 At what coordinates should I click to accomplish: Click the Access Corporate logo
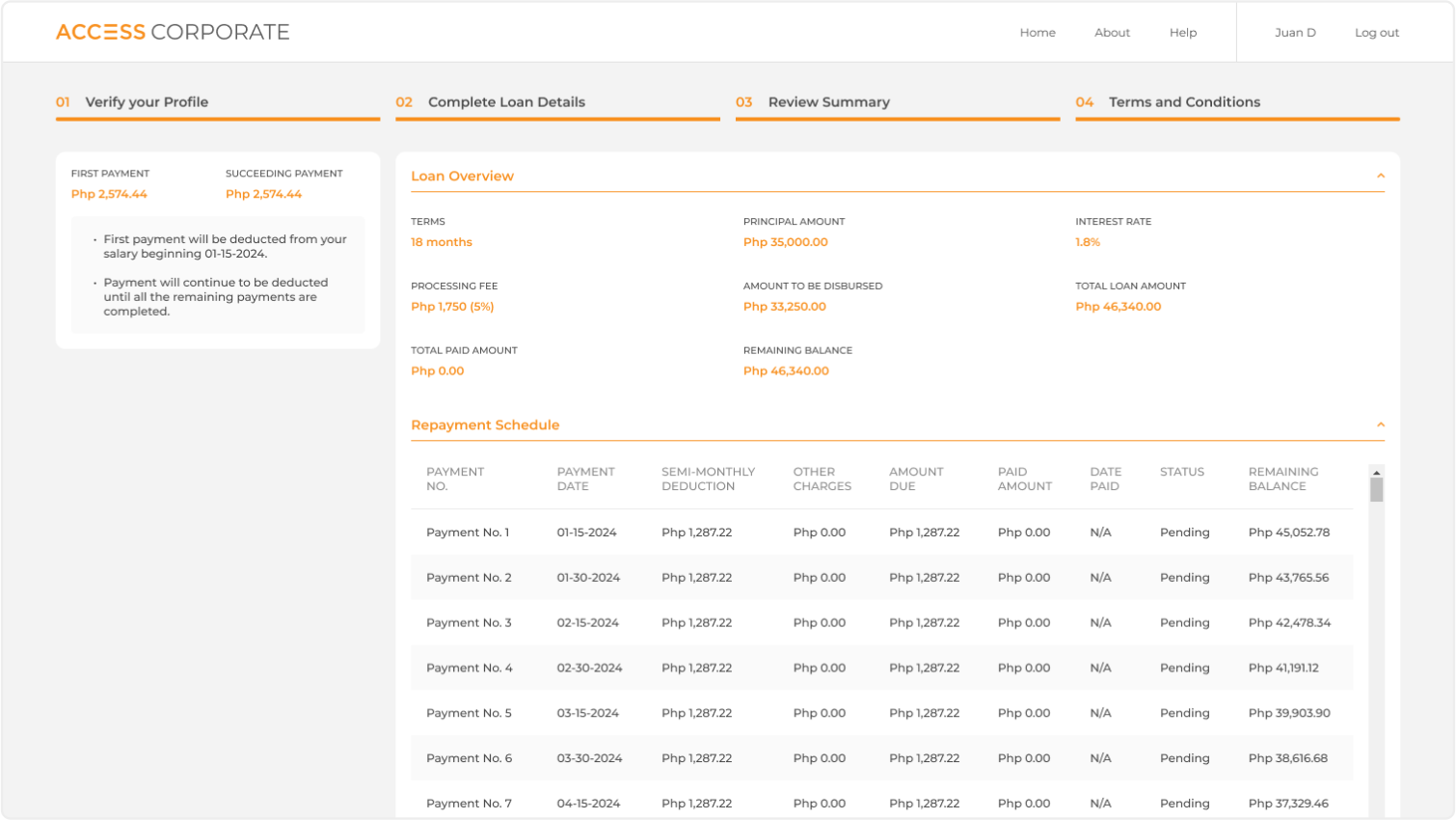173,32
